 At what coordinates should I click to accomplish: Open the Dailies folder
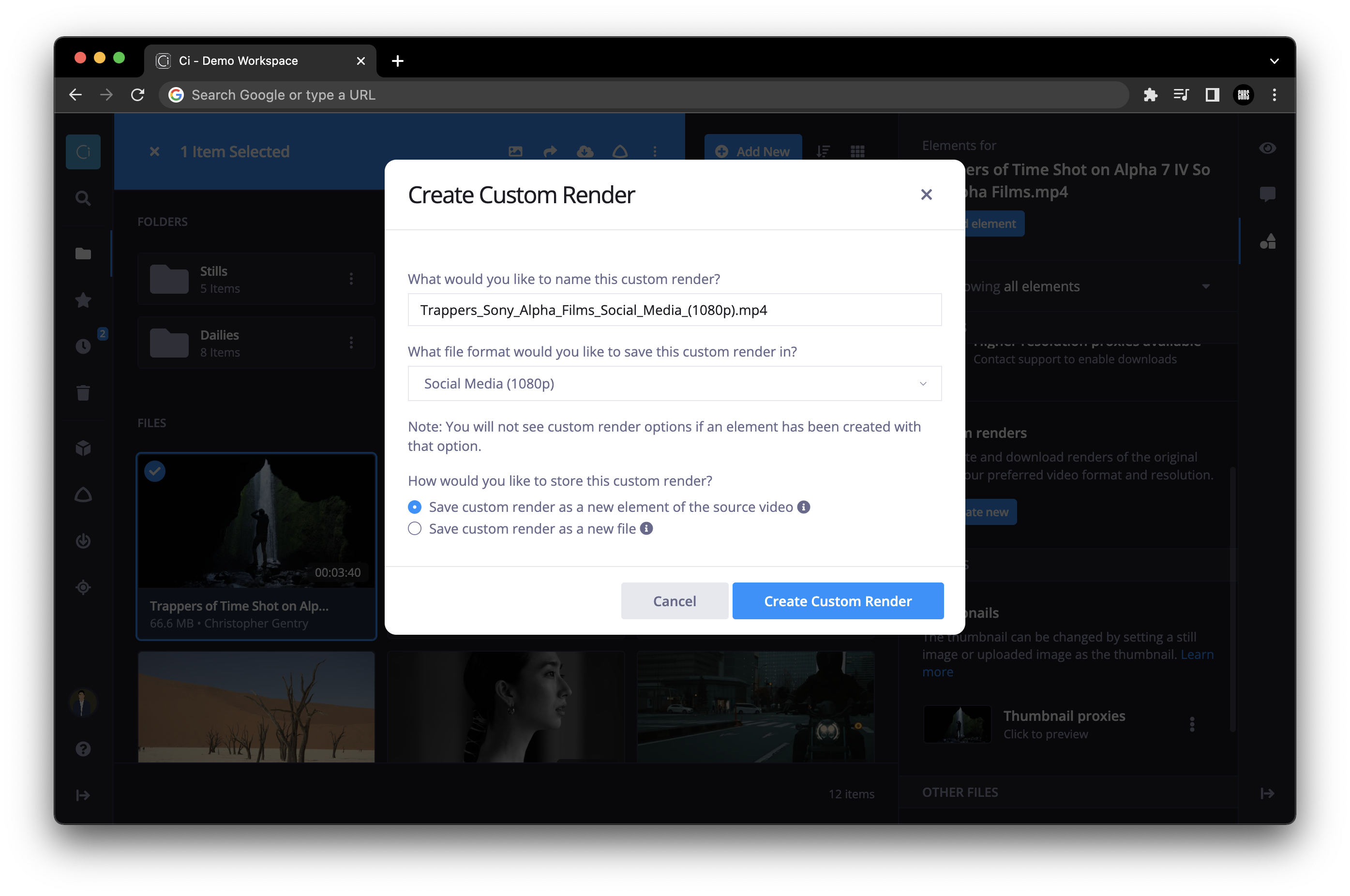(x=256, y=343)
